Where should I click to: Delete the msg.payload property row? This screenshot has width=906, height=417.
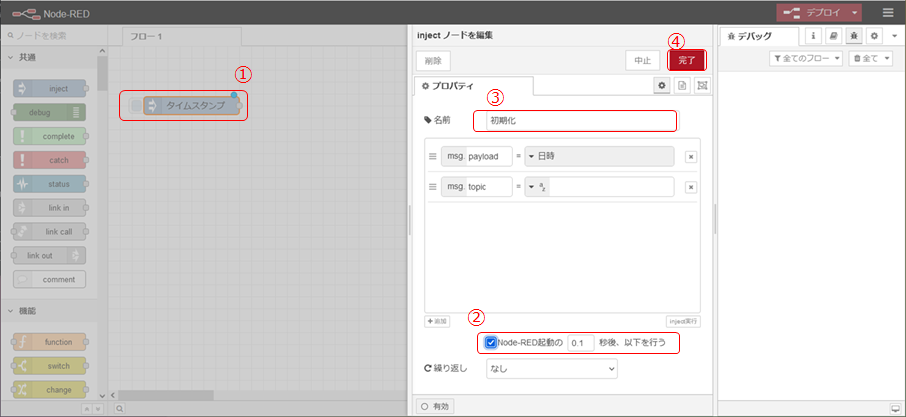pos(690,156)
